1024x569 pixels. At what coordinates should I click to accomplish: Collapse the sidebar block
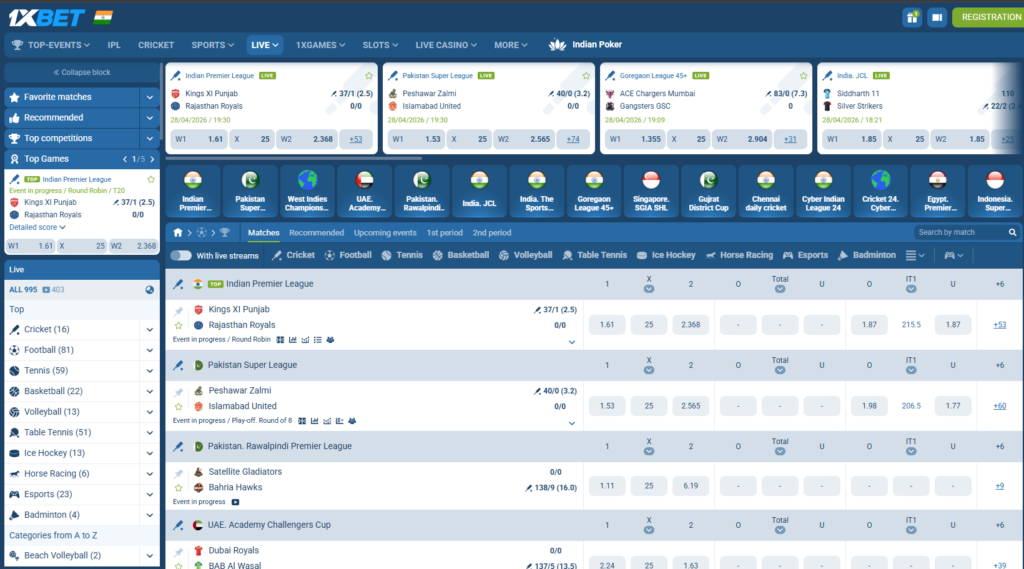point(82,73)
